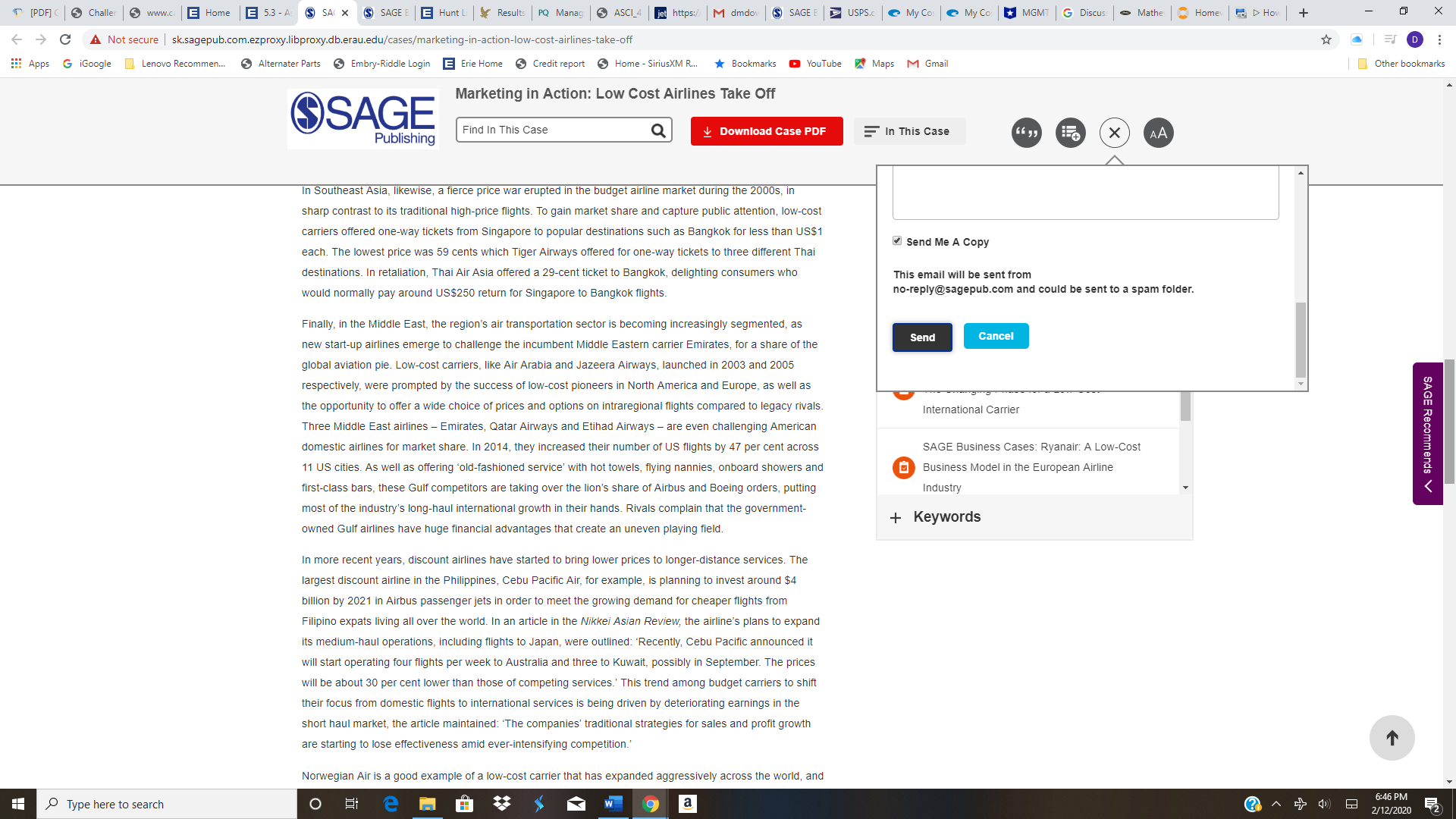Open Amazon from the taskbar
This screenshot has height=819, width=1456.
[688, 804]
